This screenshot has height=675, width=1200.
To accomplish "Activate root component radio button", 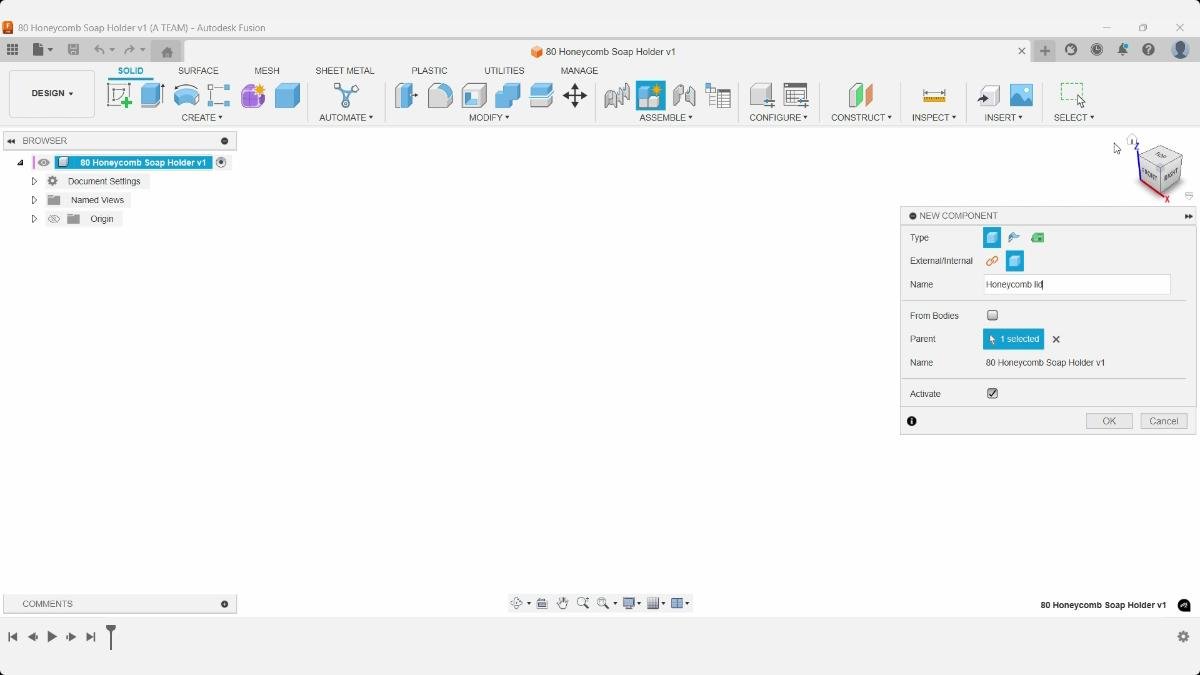I will pos(221,162).
